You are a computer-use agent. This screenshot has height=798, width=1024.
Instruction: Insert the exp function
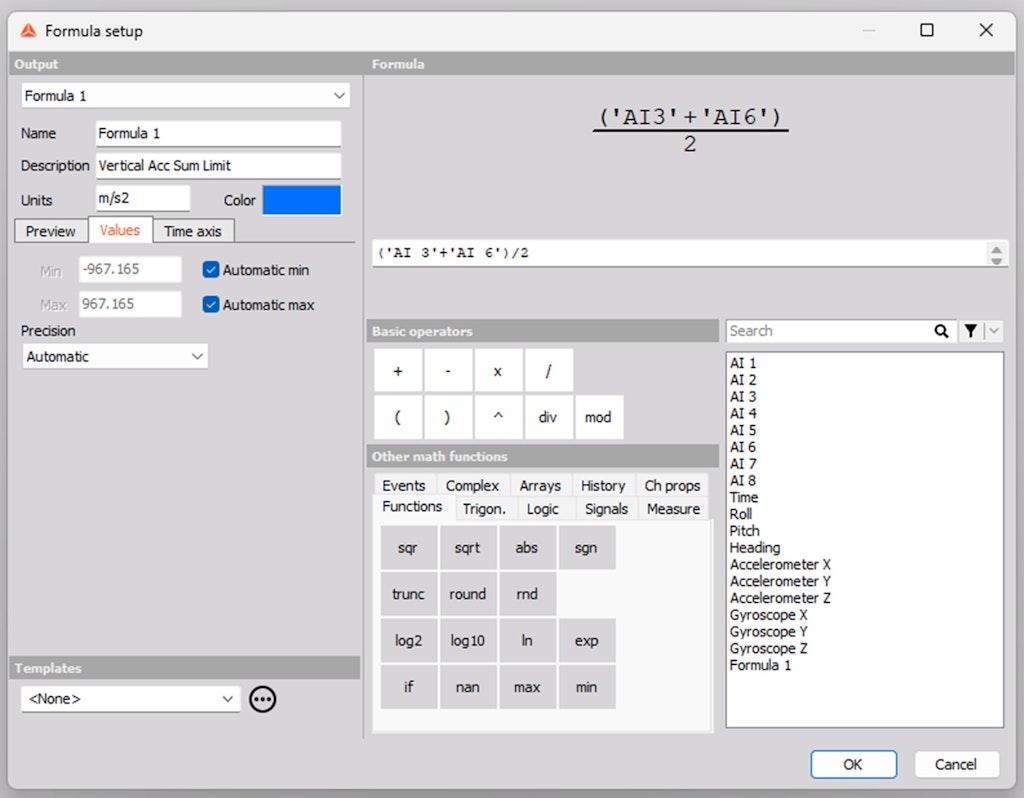(x=587, y=641)
